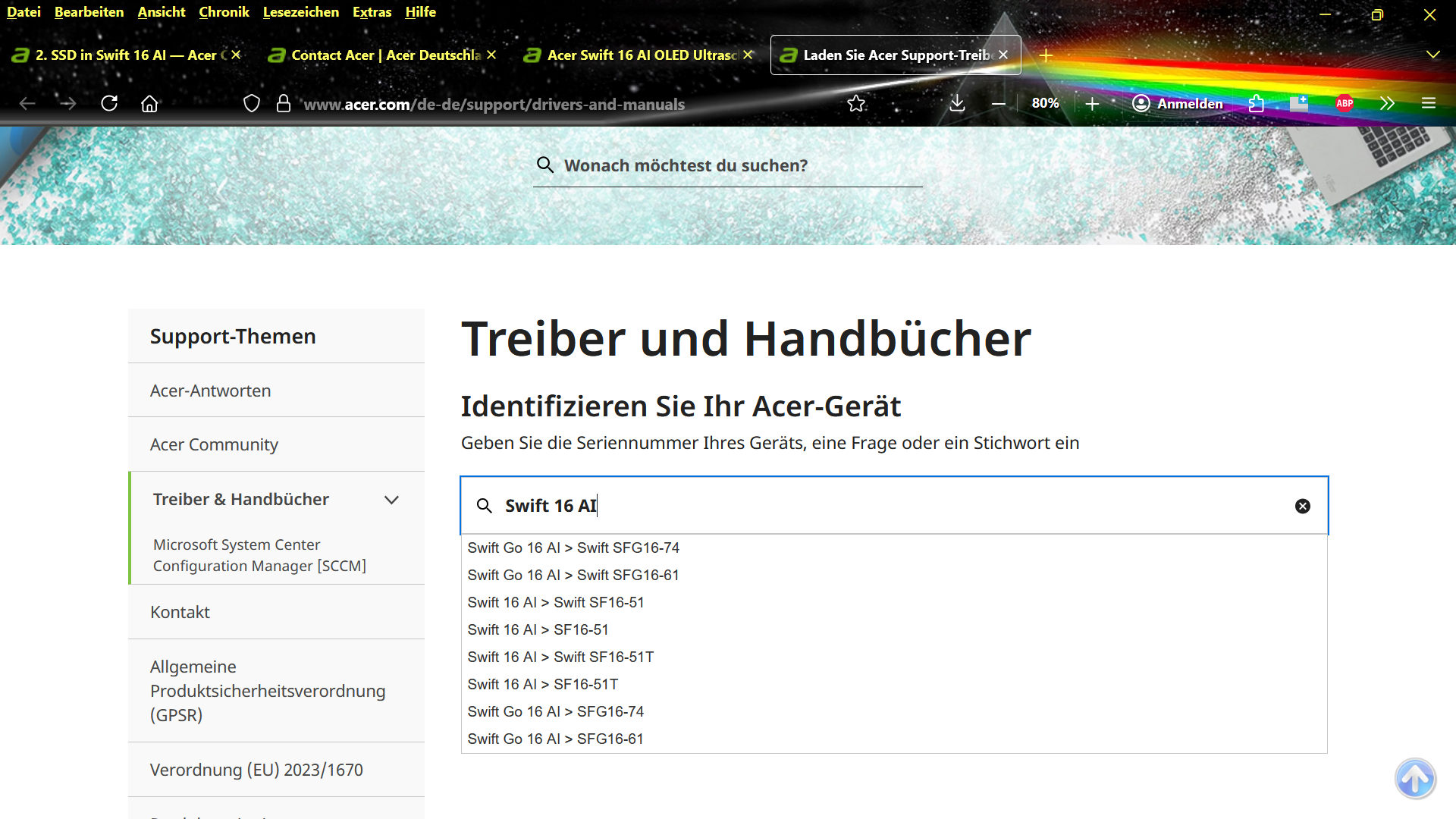Clear the device search with the X icon
Screen dimensions: 1456x819
coord(1302,506)
